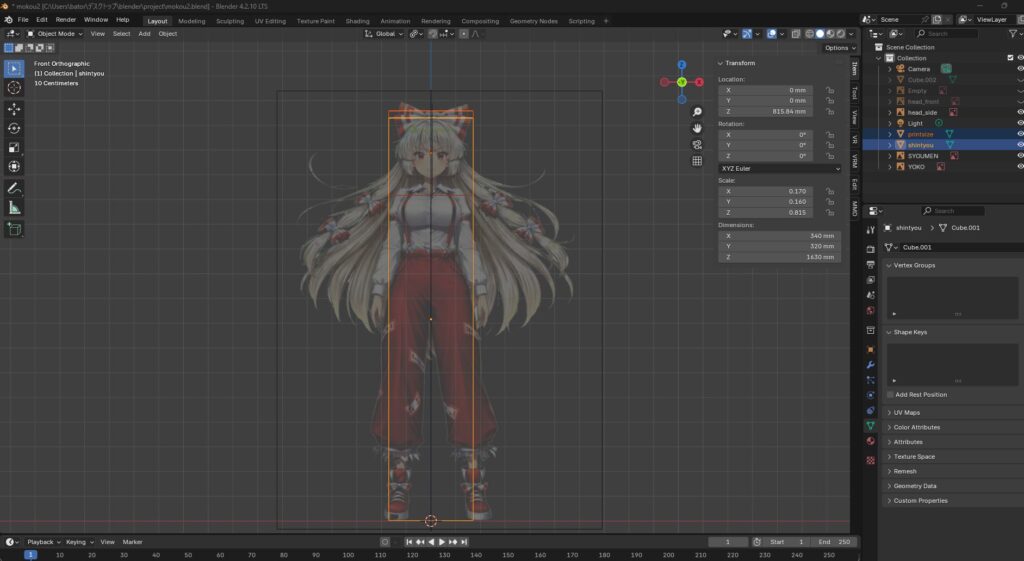Pick the Scale tool
Viewport: 1024px width, 561px height.
pyautogui.click(x=15, y=147)
